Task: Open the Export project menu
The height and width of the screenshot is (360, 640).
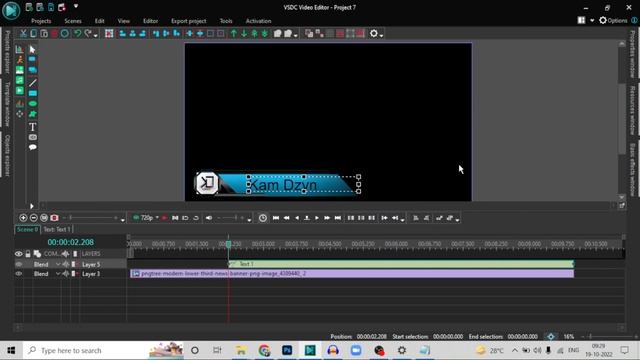Action: click(x=189, y=21)
